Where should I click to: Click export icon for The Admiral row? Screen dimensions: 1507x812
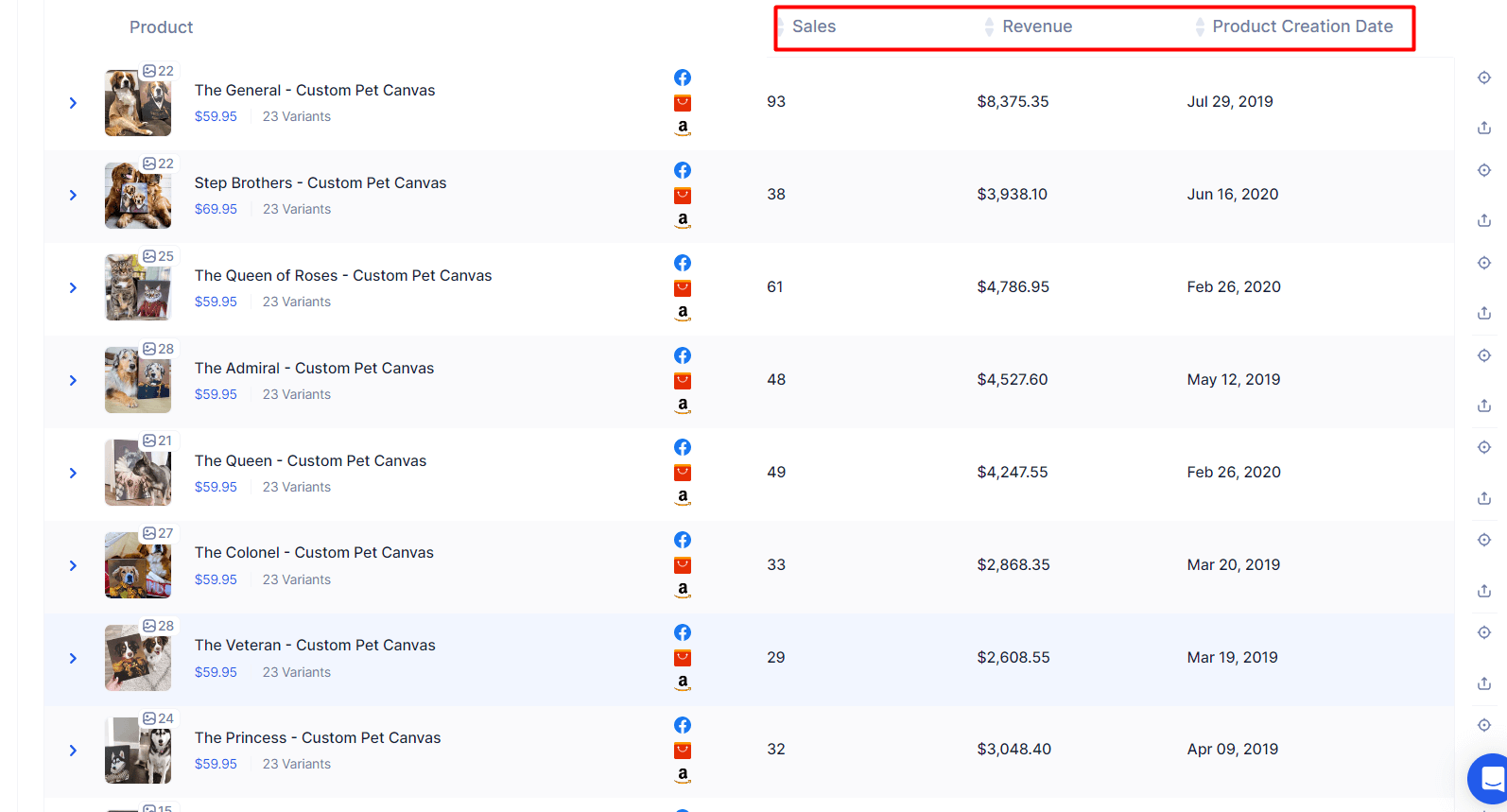pos(1484,406)
